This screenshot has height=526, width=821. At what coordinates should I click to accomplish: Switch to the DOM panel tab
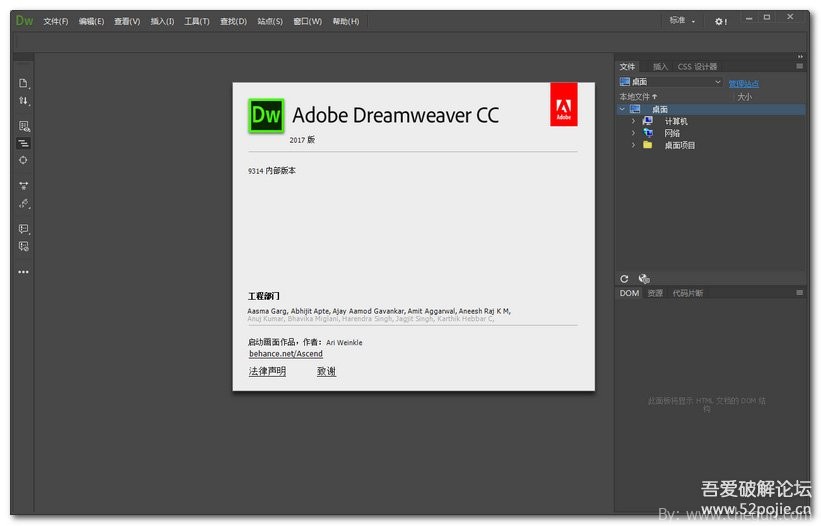pyautogui.click(x=629, y=293)
